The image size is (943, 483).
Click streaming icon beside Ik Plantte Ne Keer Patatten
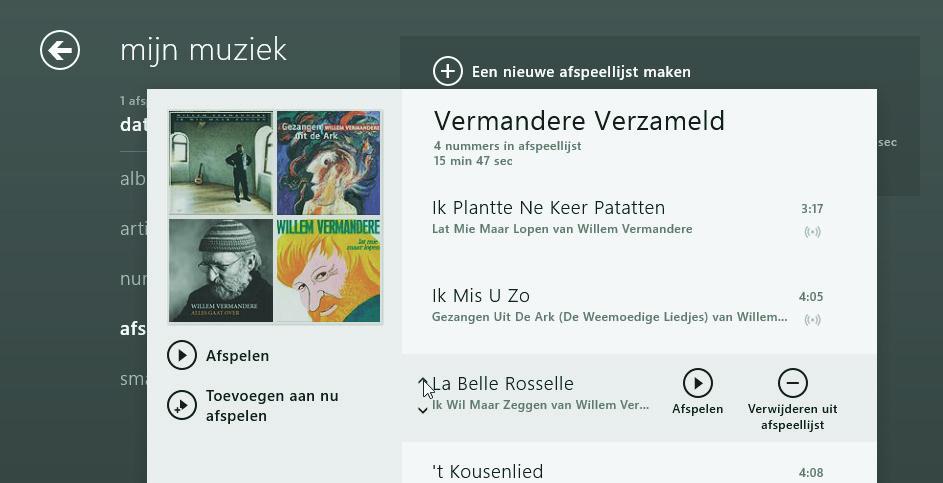point(812,232)
